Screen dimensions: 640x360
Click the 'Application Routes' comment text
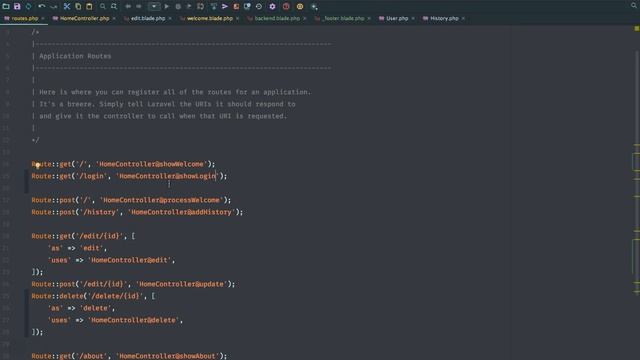pos(75,56)
